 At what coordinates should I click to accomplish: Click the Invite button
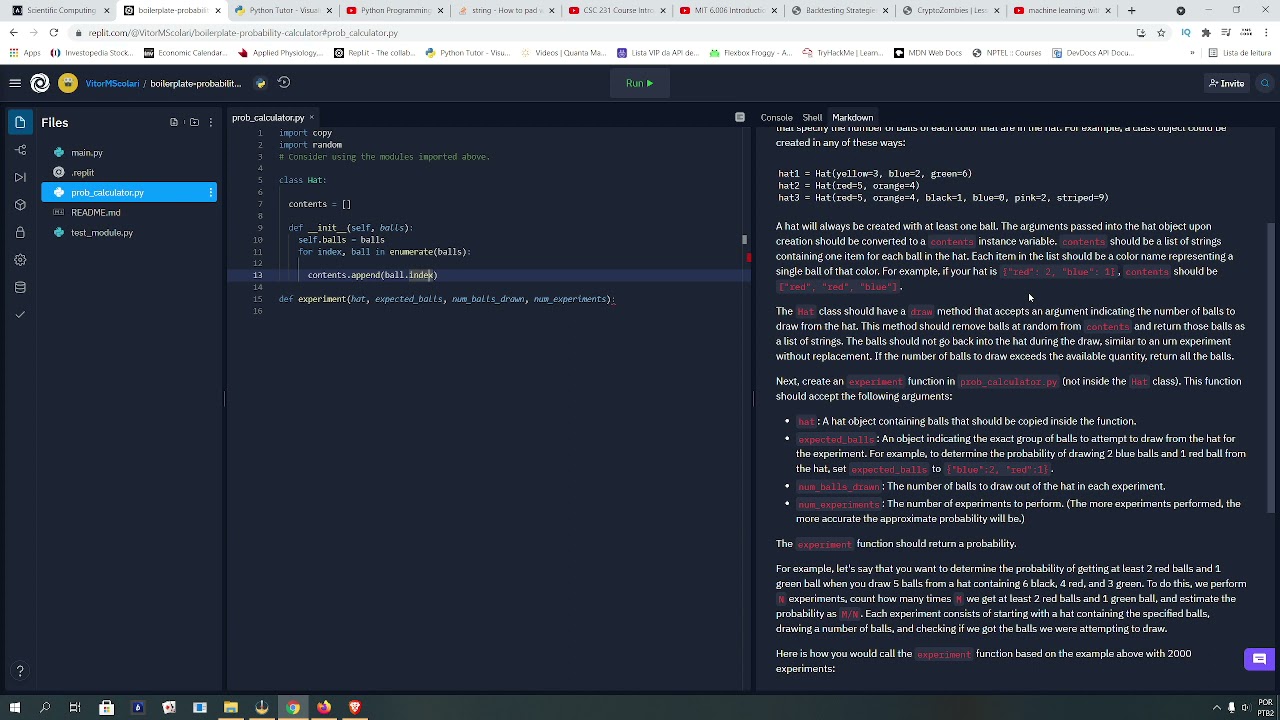(1226, 83)
